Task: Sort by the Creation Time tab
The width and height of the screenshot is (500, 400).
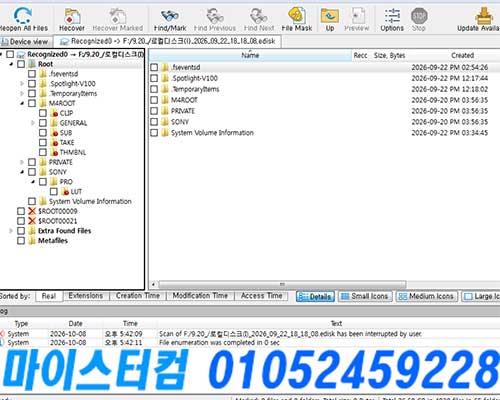Action: pyautogui.click(x=138, y=296)
